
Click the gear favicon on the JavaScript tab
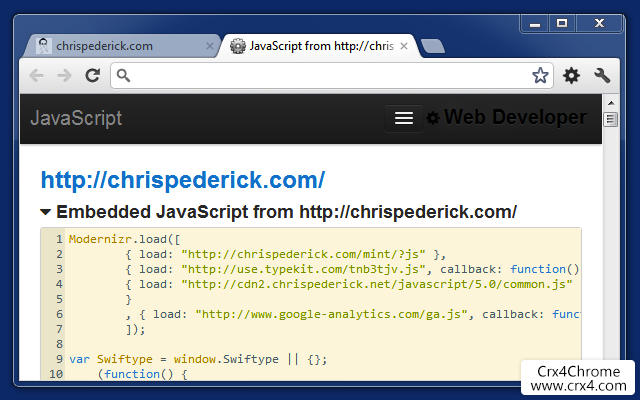pos(238,46)
